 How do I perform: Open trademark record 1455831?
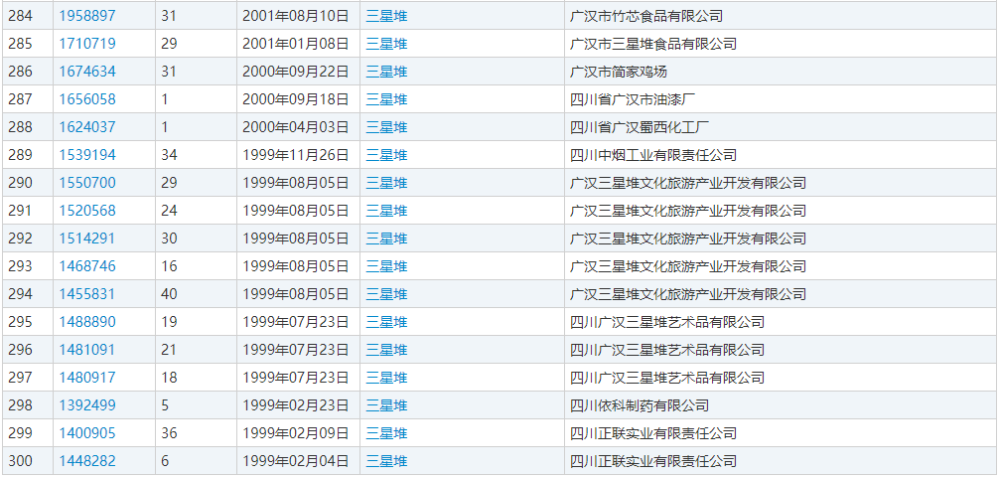coord(87,294)
